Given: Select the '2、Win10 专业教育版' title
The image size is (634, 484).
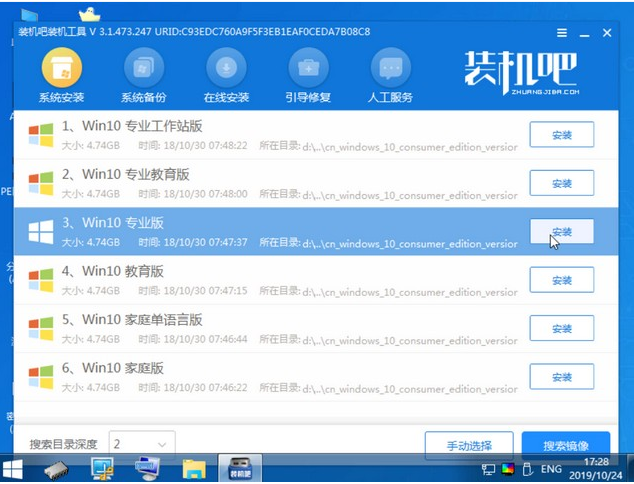Looking at the screenshot, I should click(125, 175).
